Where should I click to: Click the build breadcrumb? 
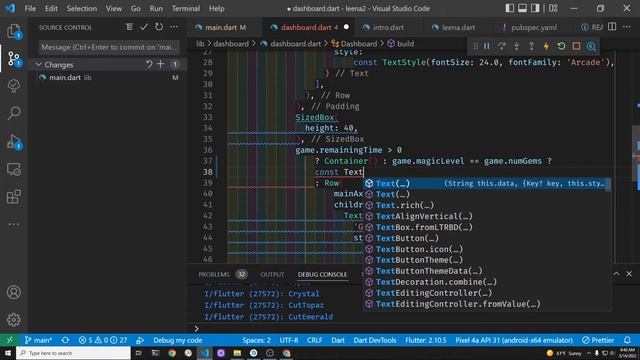click(405, 44)
